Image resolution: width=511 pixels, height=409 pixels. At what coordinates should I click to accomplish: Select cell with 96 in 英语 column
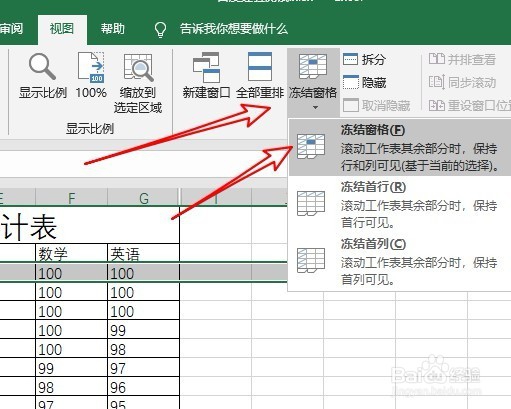[x=144, y=386]
